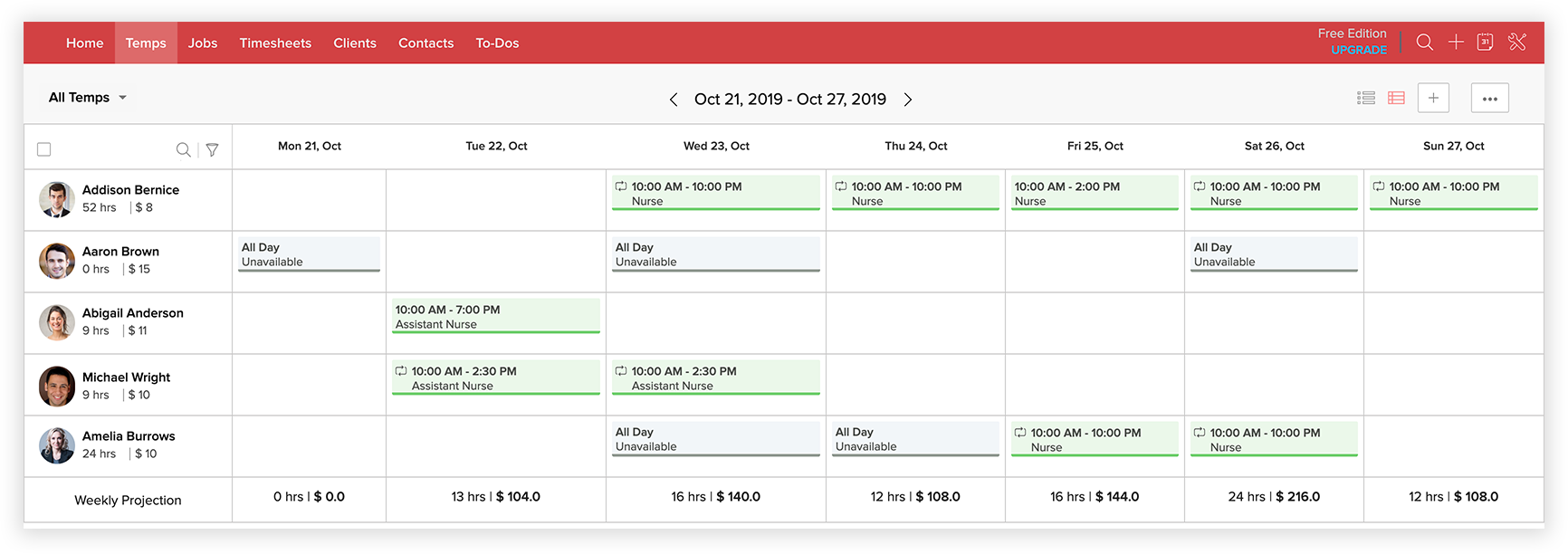1568x554 pixels.
Task: Click the name Abigail Anderson
Action: [x=133, y=313]
